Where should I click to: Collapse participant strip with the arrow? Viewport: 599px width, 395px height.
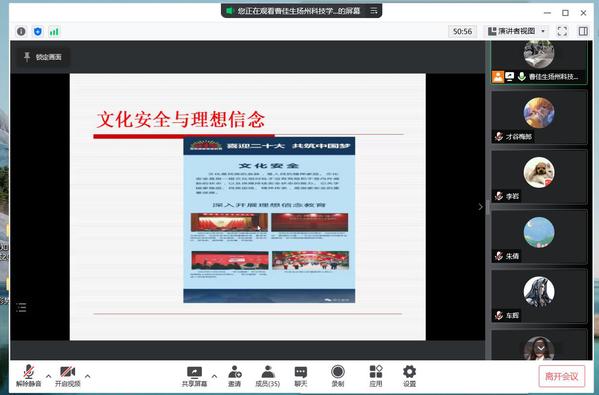[480, 207]
